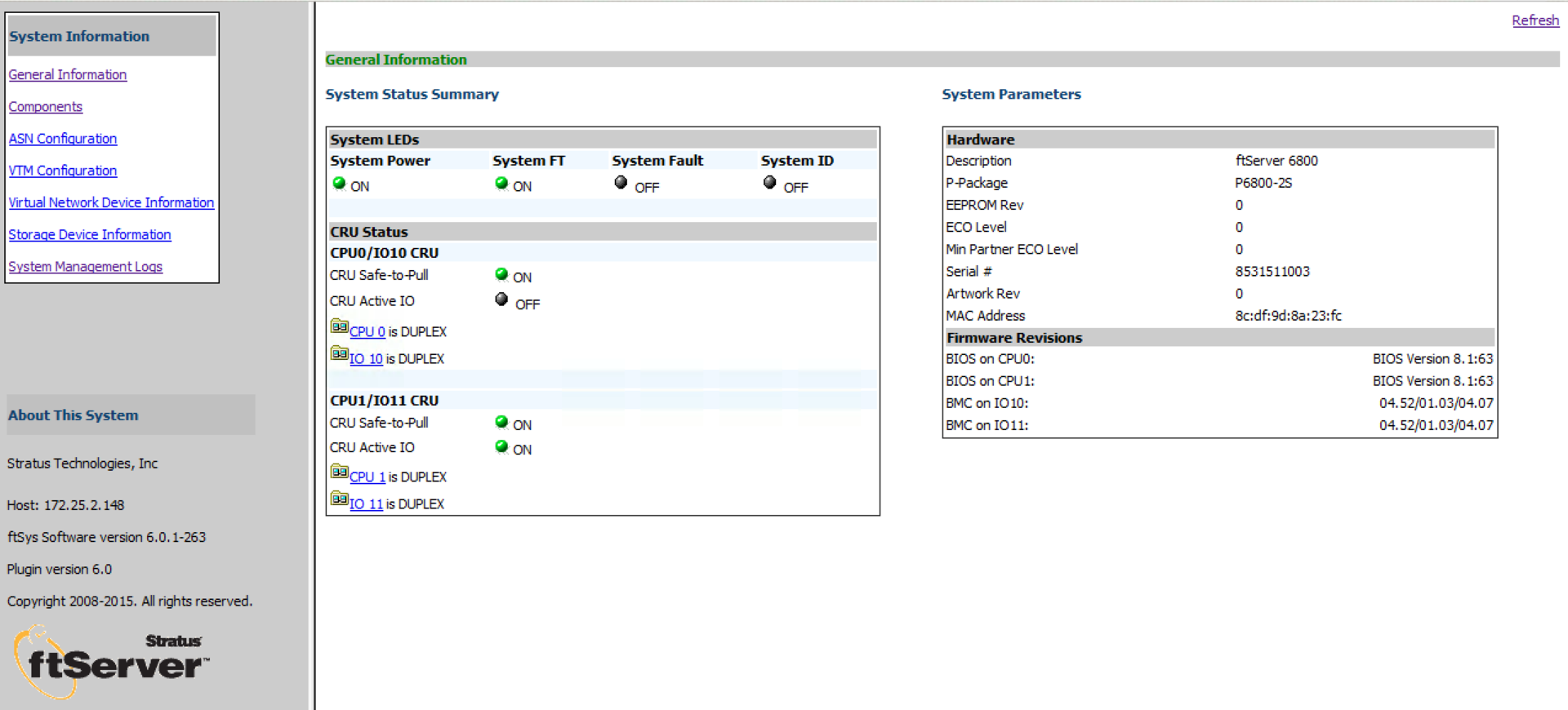Click the CPU0/IO10 CRU subheading

tap(385, 253)
